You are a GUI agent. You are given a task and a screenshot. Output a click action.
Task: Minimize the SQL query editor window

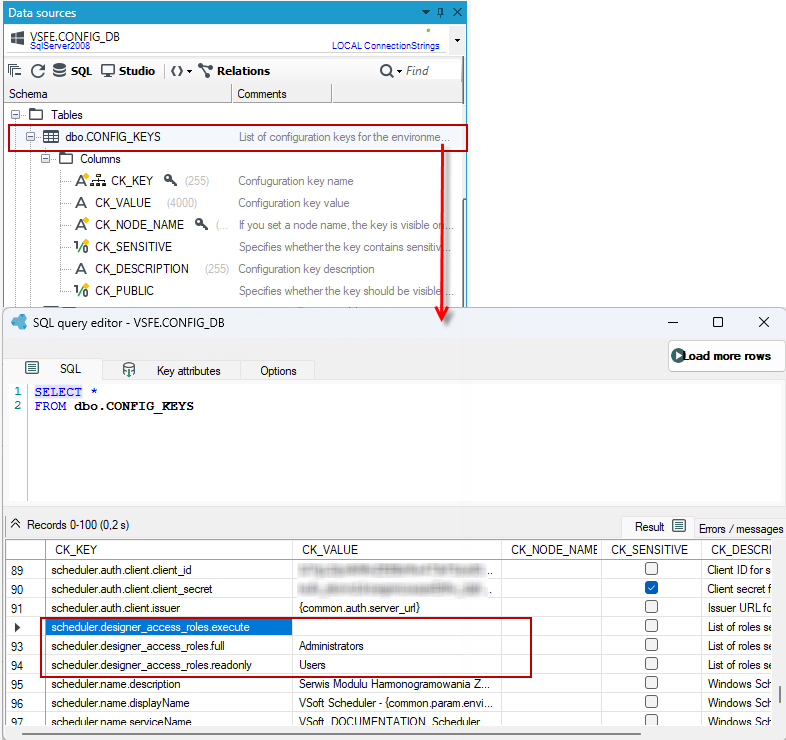(673, 322)
